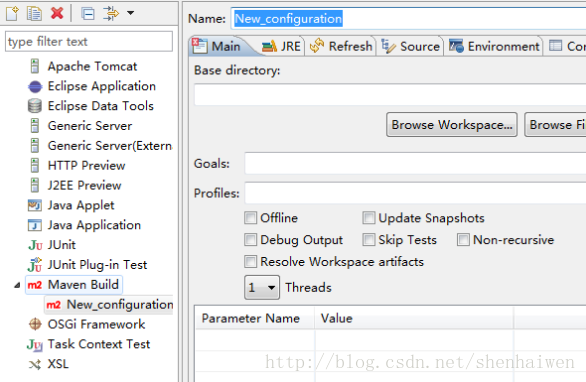Select Generic Server icon

coord(35,126)
